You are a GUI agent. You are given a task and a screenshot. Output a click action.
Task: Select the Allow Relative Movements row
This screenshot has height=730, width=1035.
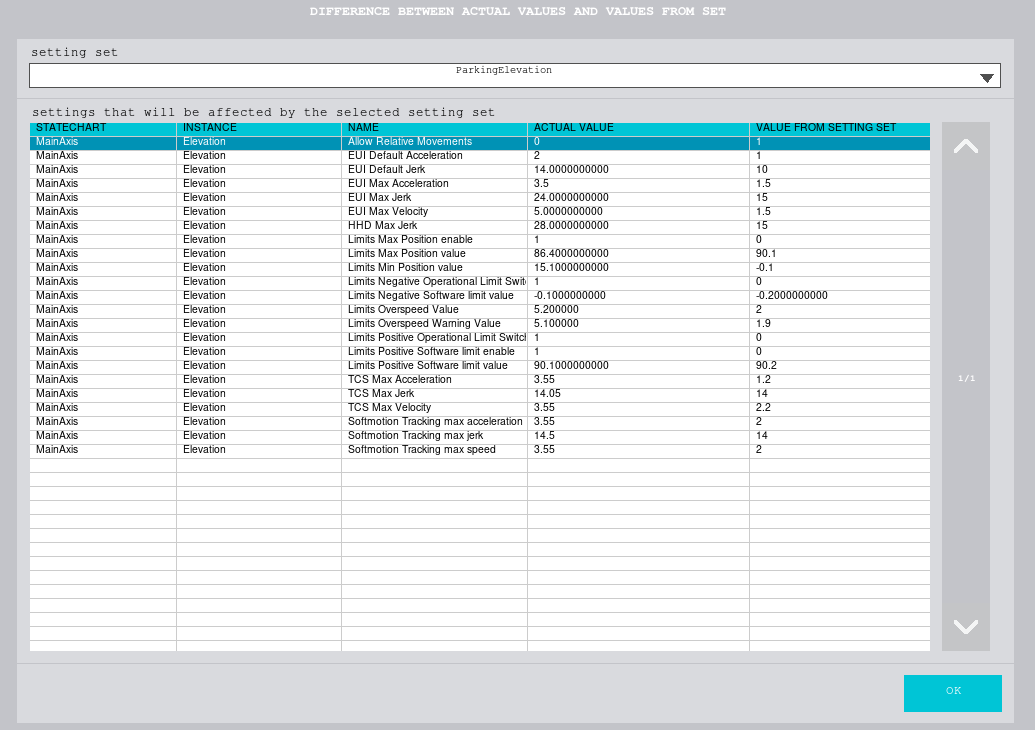tap(480, 142)
